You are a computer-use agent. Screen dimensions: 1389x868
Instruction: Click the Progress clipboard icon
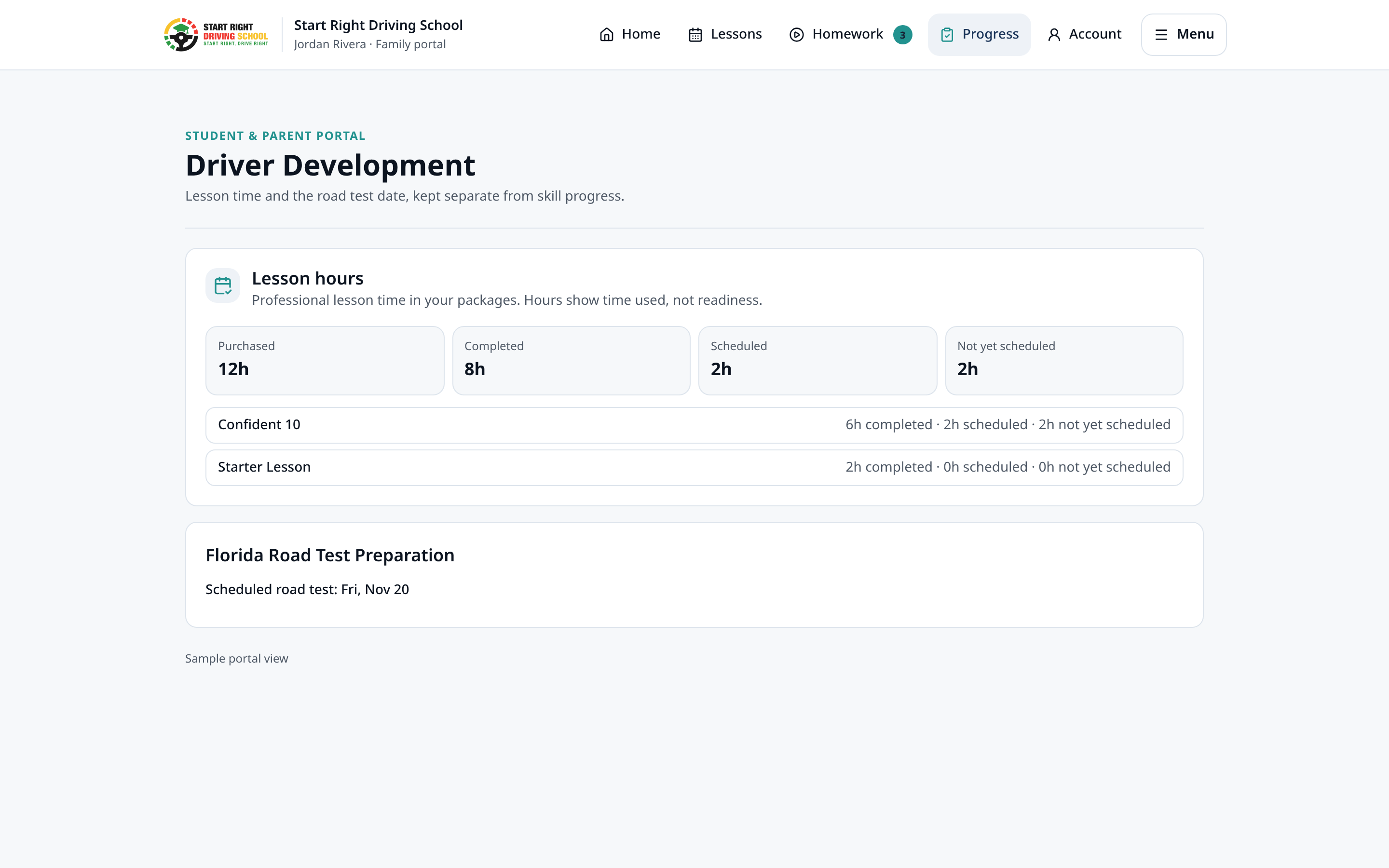coord(947,35)
